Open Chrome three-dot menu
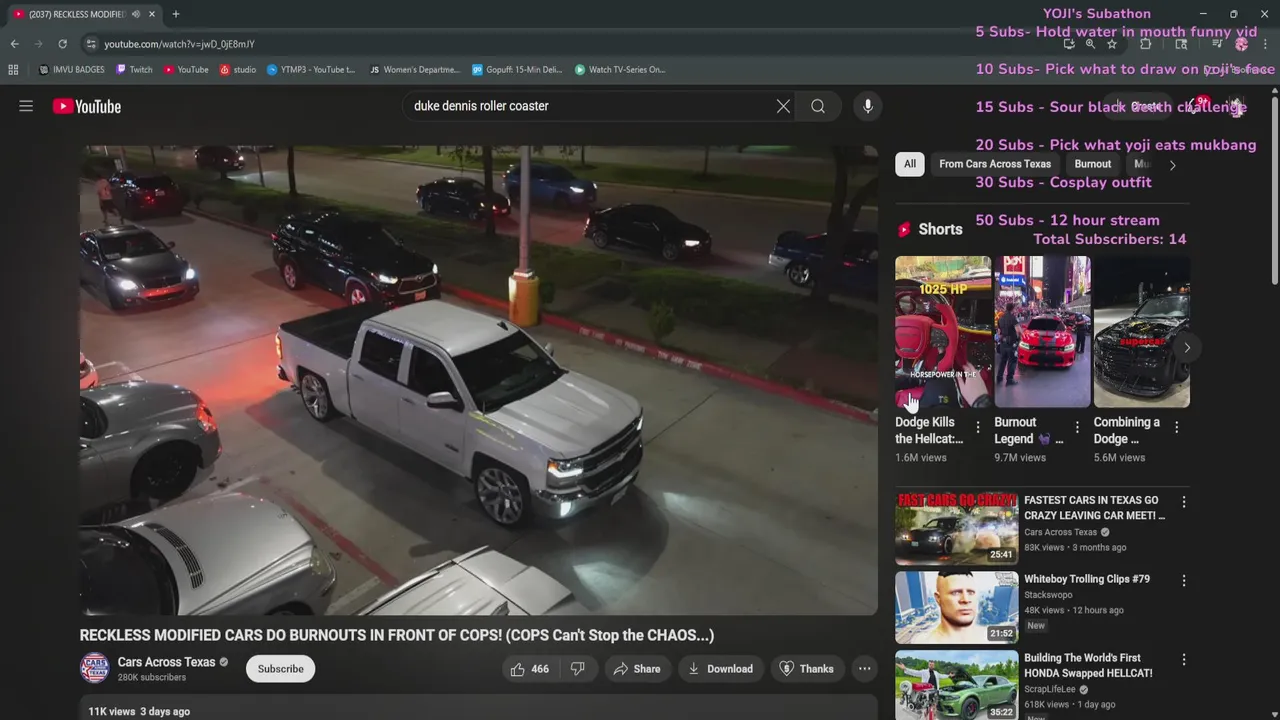This screenshot has width=1280, height=720. (x=1266, y=44)
